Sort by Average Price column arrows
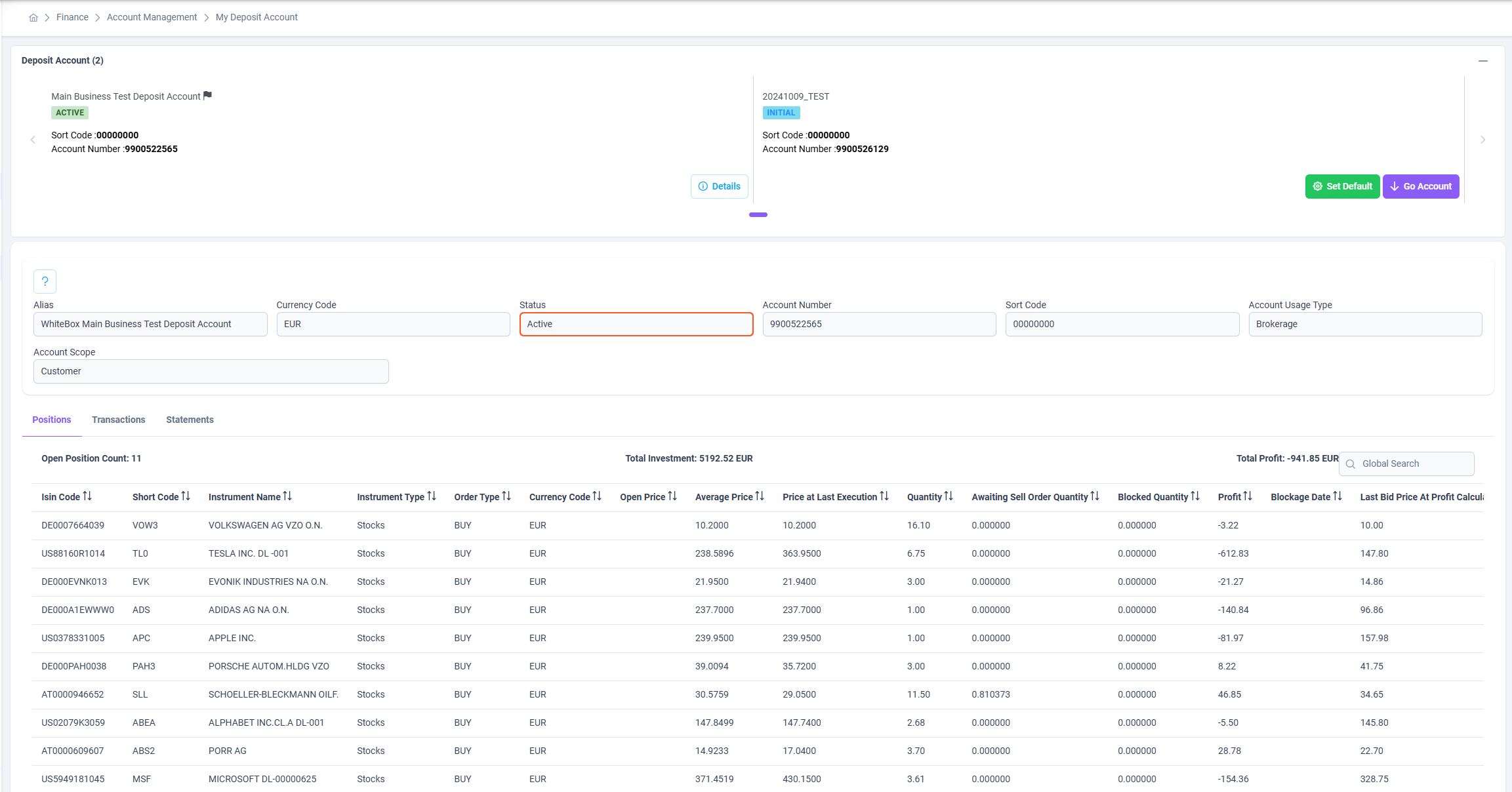Viewport: 1512px width, 792px height. point(760,496)
